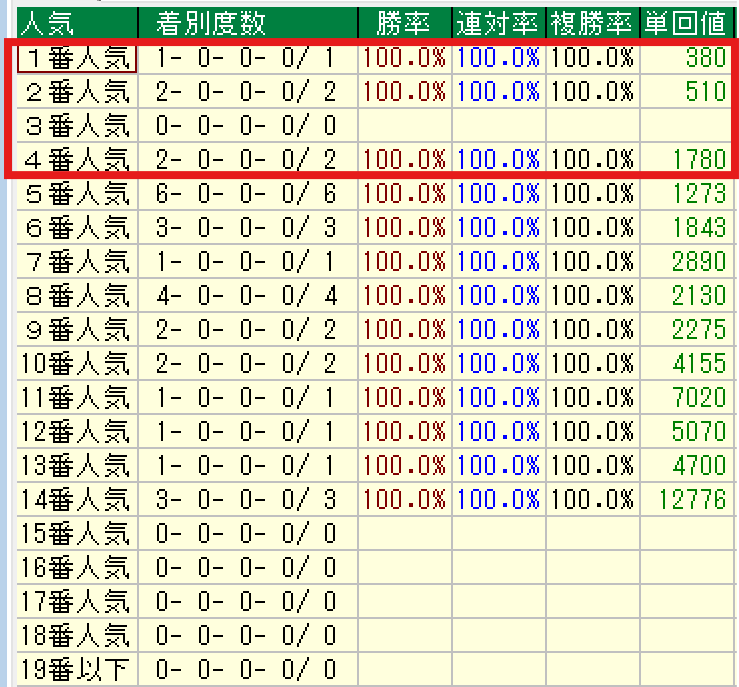Select the empty 3番人気 row label
The width and height of the screenshot is (739, 687).
tap(76, 126)
